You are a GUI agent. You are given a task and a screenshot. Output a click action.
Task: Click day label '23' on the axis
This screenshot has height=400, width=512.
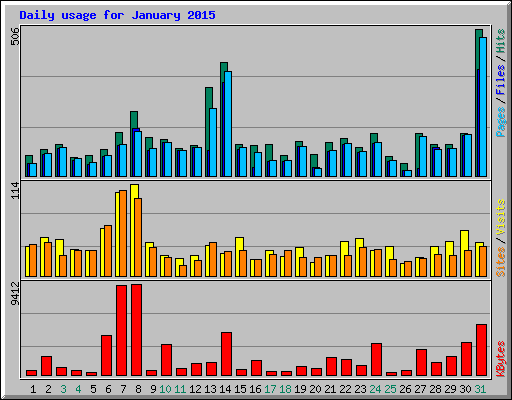pyautogui.click(x=360, y=389)
